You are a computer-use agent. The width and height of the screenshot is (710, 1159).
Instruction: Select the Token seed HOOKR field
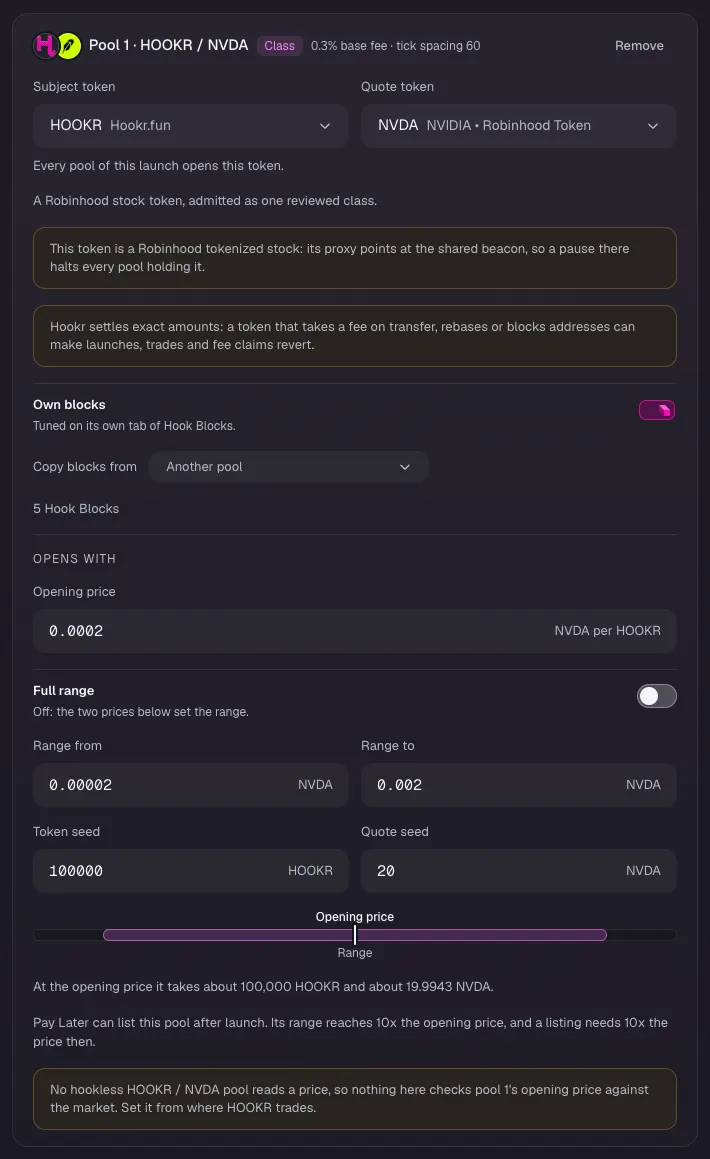[x=191, y=871]
